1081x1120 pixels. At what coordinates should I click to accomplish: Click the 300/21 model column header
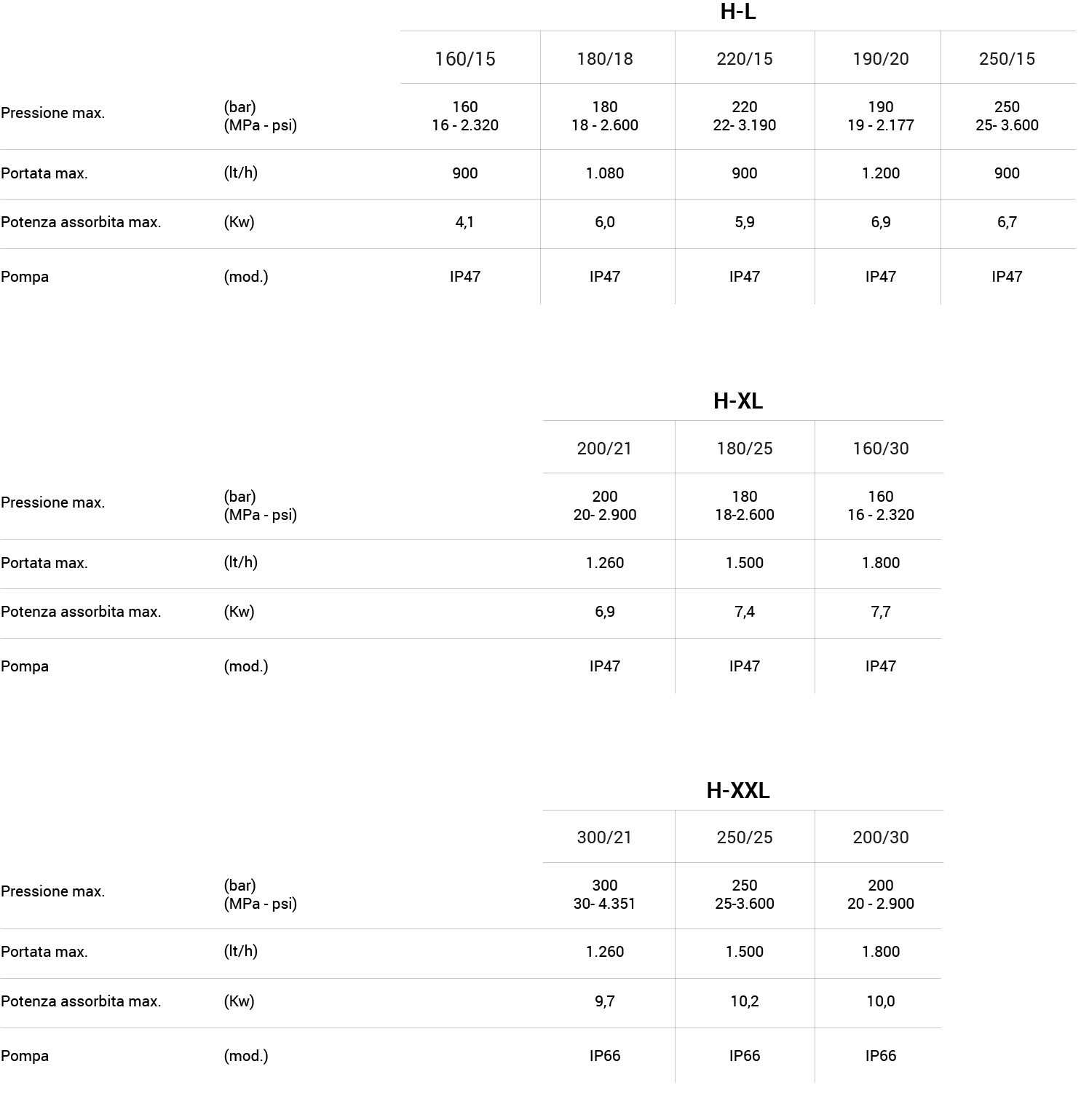[604, 837]
